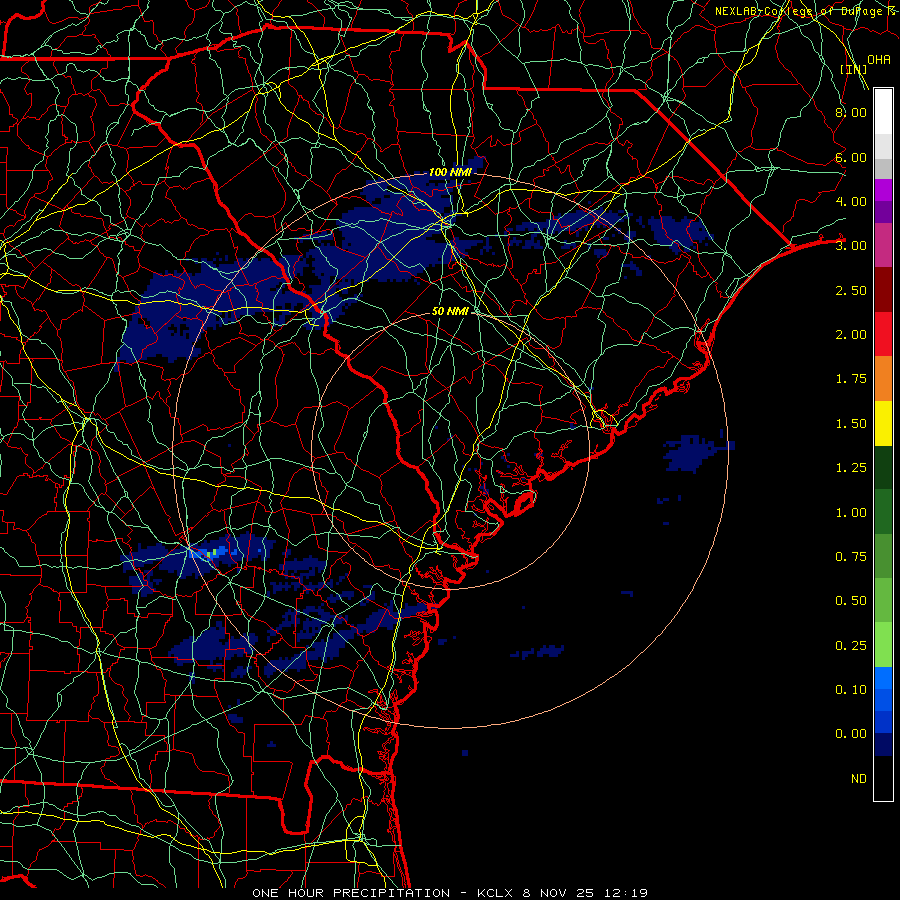This screenshot has width=900, height=900.
Task: Select the lightest green swatch near 0.25
Action: [x=883, y=645]
